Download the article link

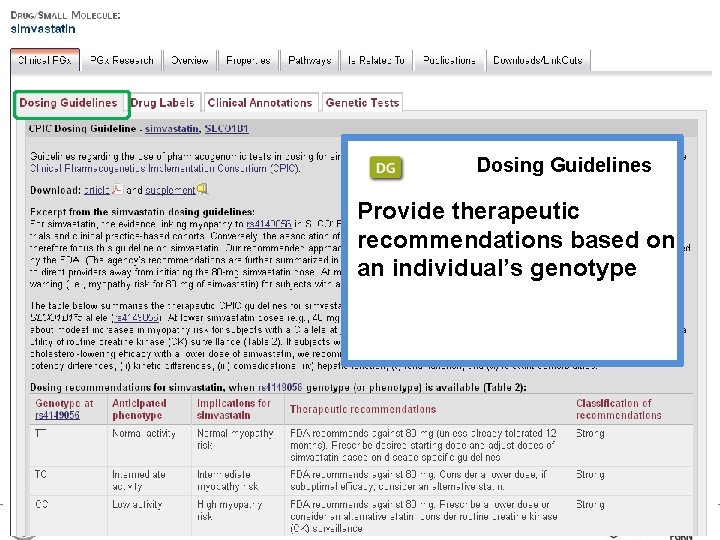coord(96,190)
